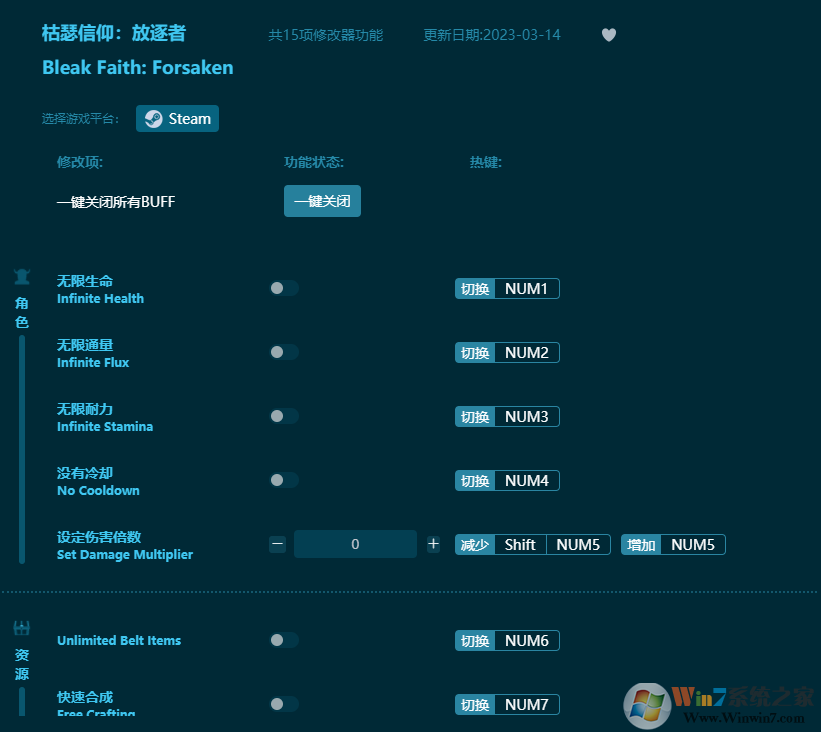Enable the Infinite Flux toggle
This screenshot has height=732, width=821.
point(283,352)
